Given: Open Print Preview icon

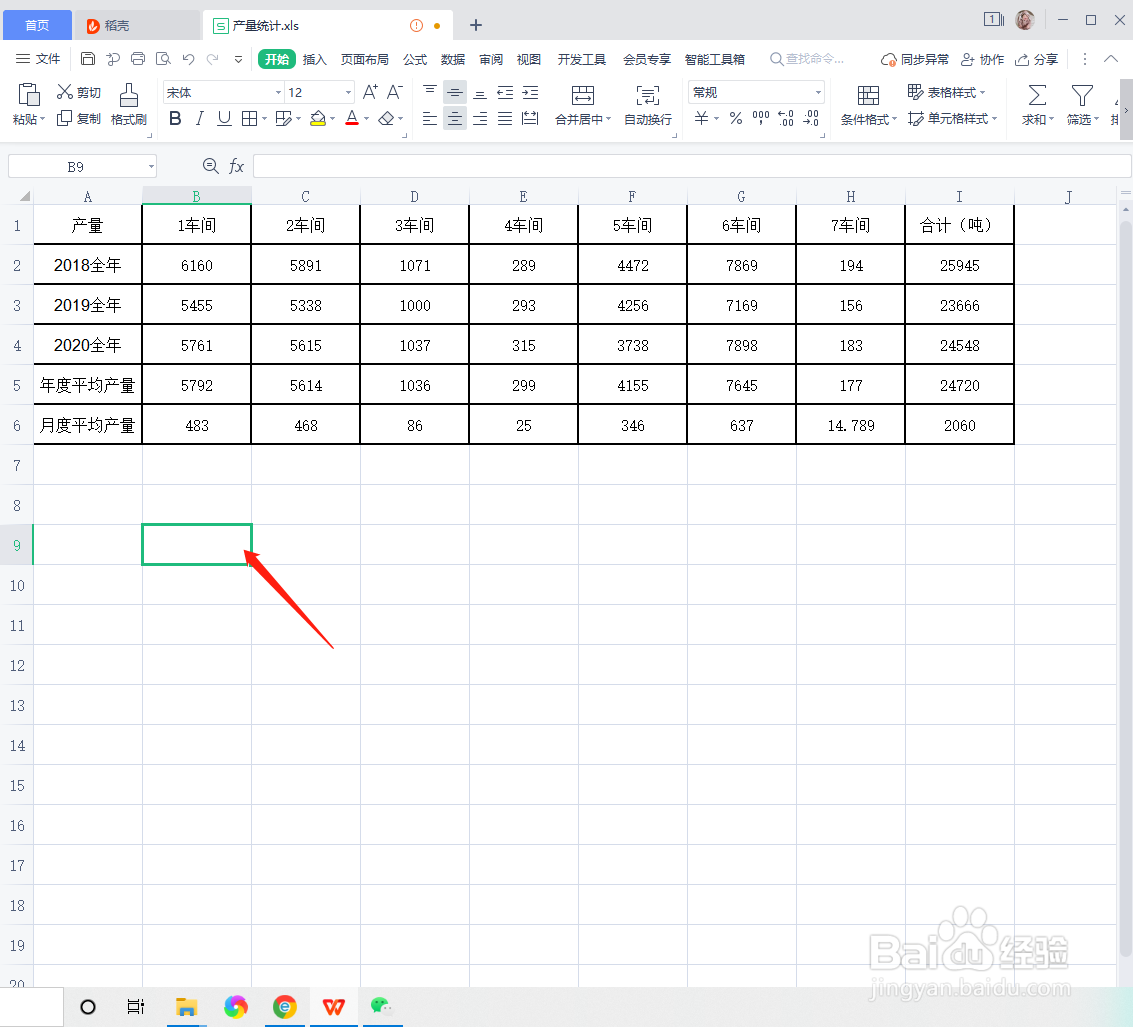Looking at the screenshot, I should tap(163, 59).
